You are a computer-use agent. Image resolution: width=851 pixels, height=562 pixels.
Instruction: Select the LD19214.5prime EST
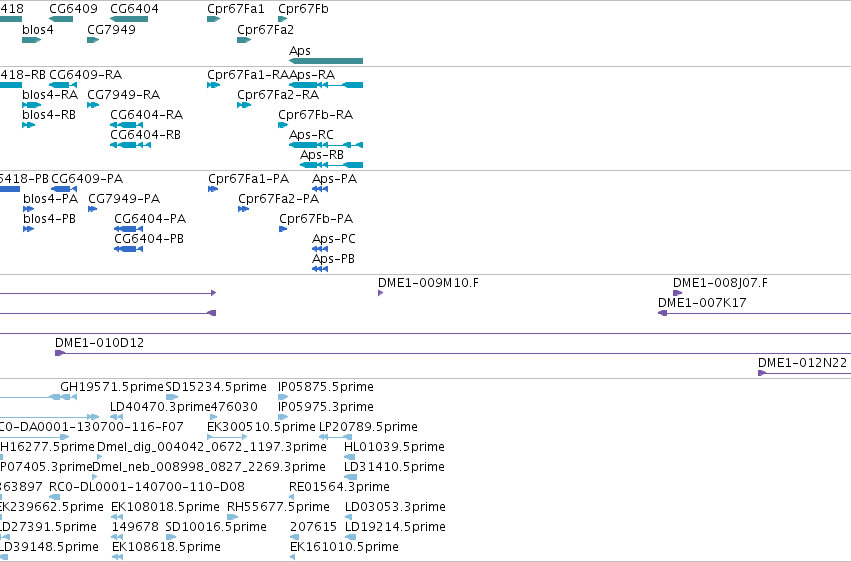(351, 538)
